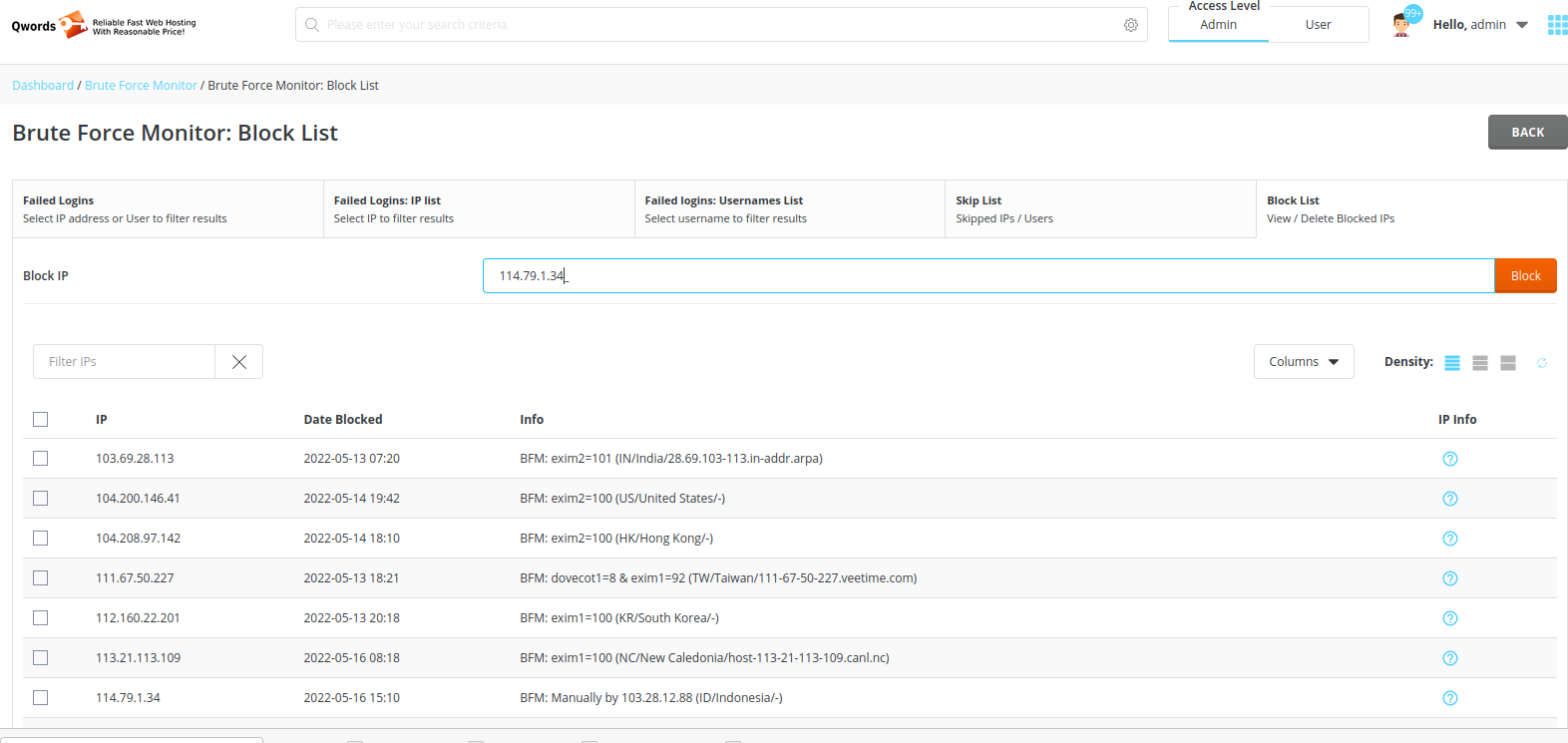Click info text 'Manually by 103.28.12.88'
The height and width of the screenshot is (743, 1568).
(x=651, y=698)
